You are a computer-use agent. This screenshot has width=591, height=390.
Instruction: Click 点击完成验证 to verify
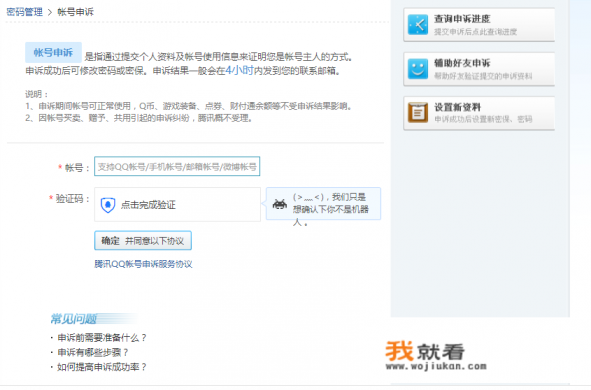148,205
